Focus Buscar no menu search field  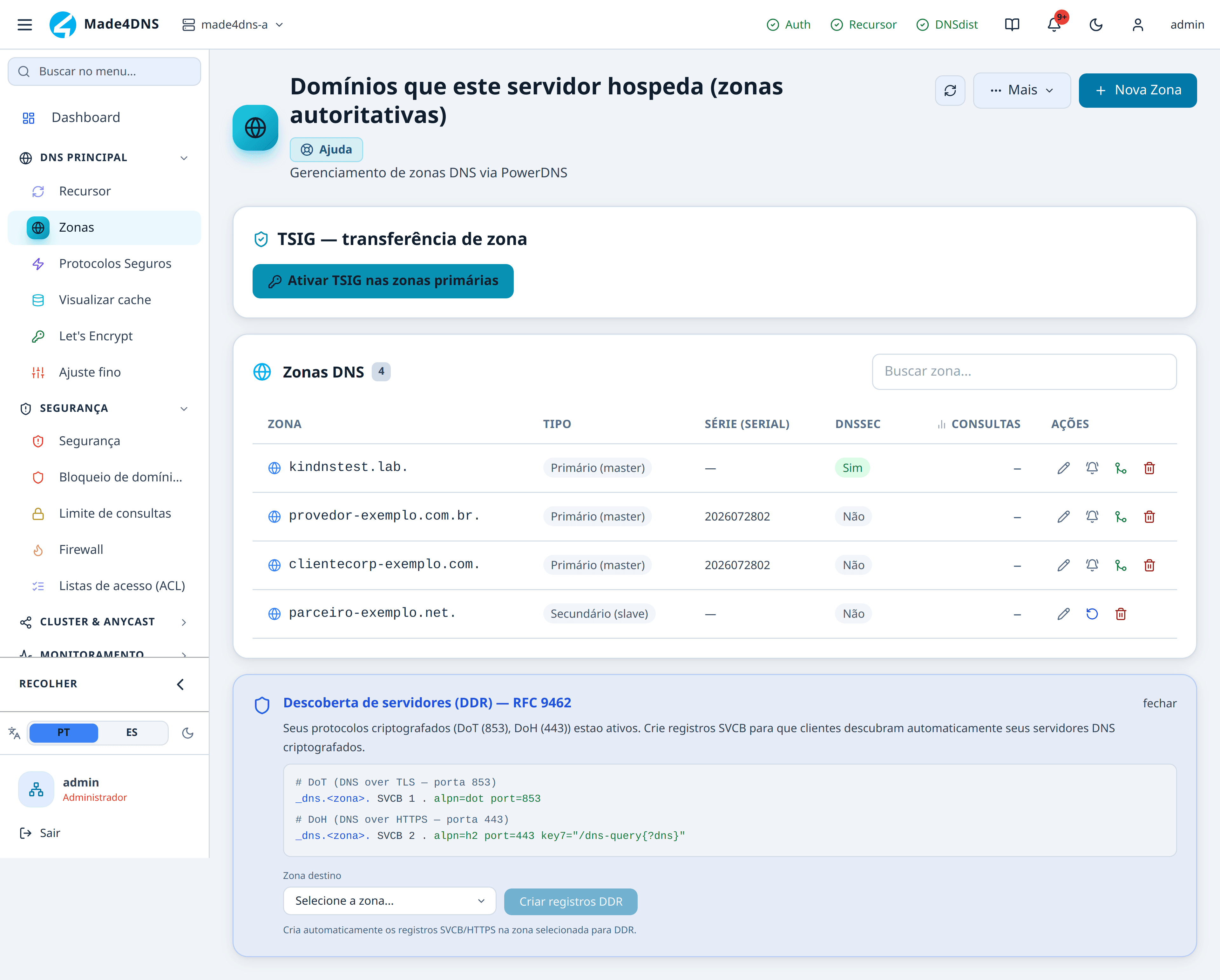pyautogui.click(x=104, y=71)
